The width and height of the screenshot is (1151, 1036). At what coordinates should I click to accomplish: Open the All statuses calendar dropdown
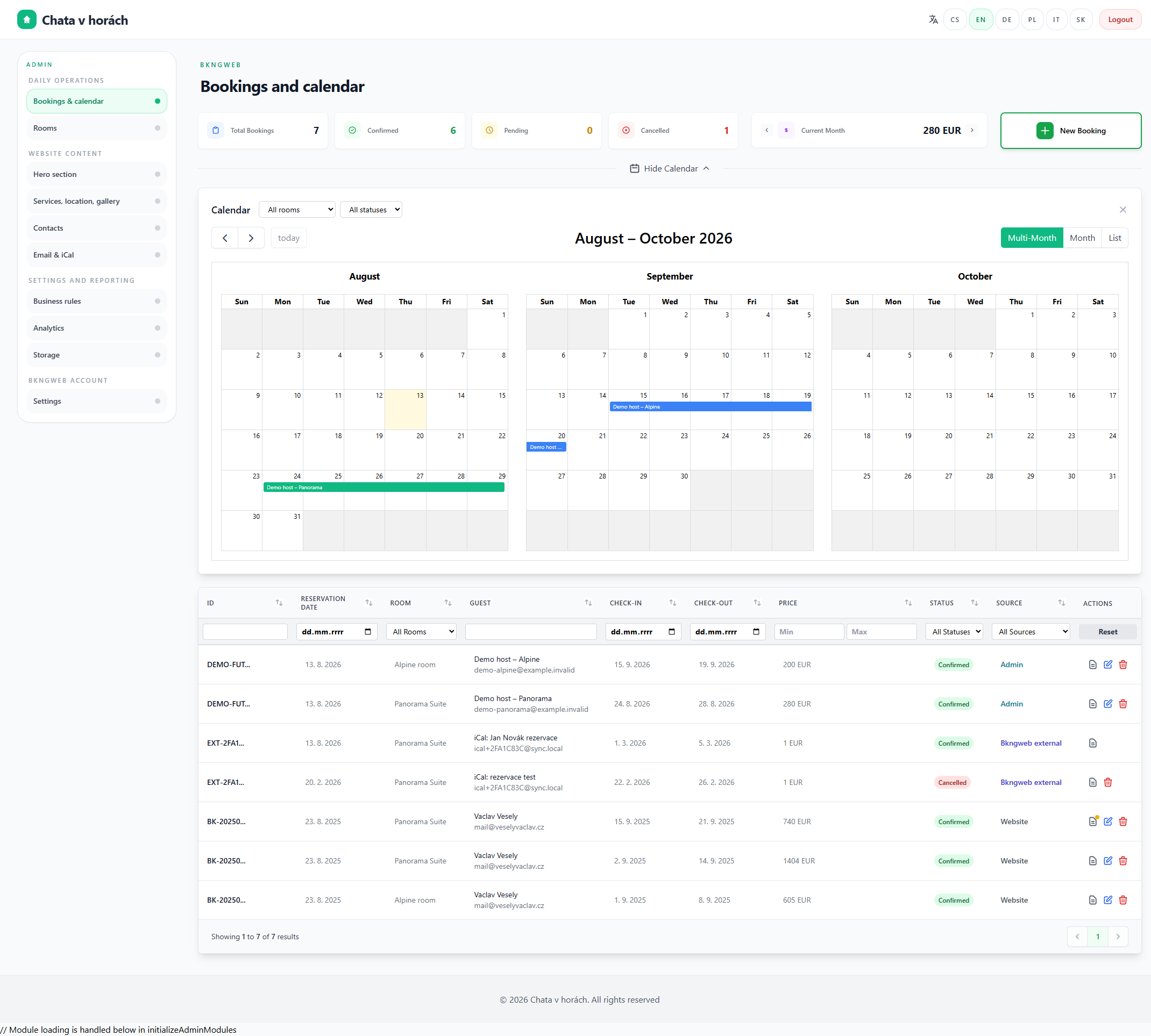point(371,210)
